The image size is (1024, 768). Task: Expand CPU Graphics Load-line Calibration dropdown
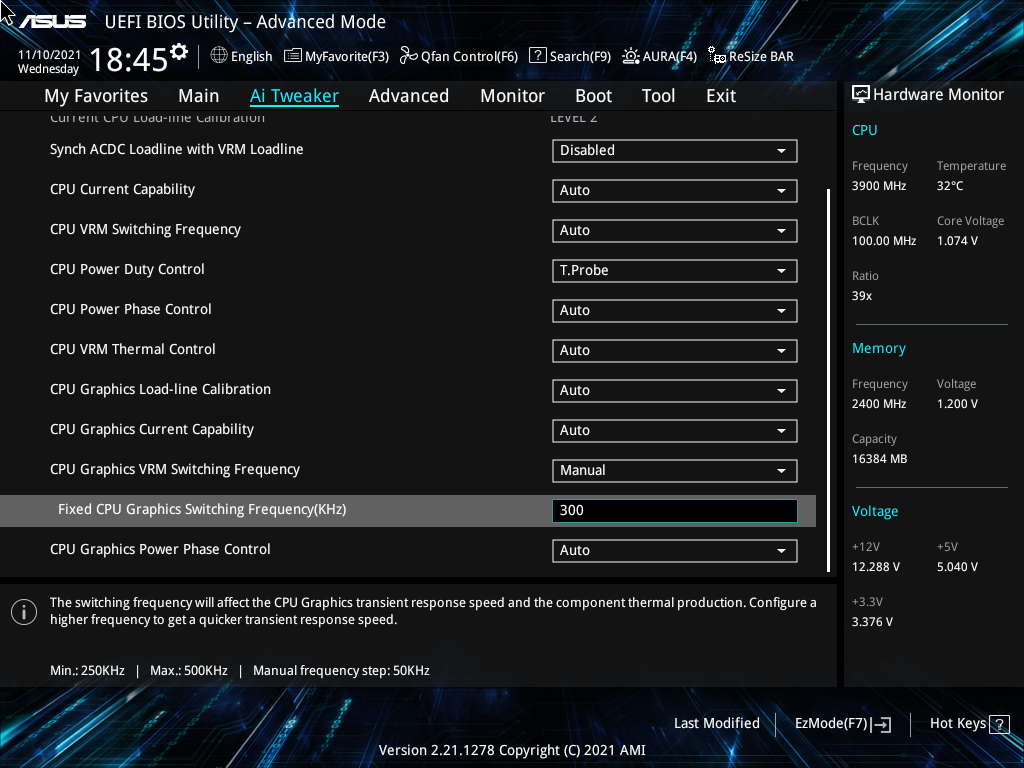[x=675, y=391]
